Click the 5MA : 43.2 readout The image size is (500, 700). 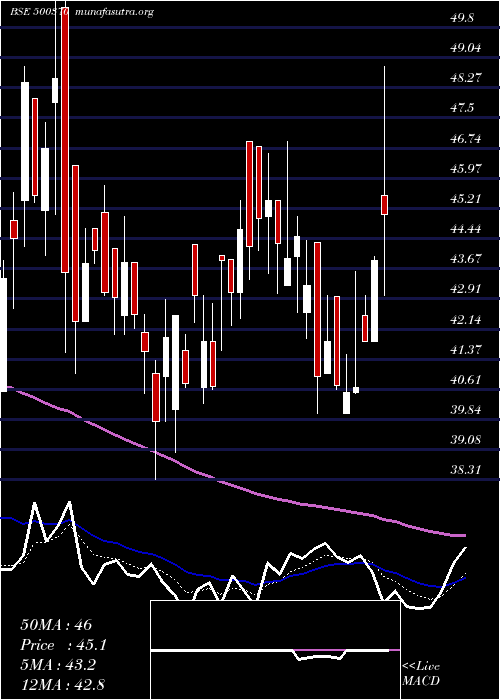(x=58, y=665)
